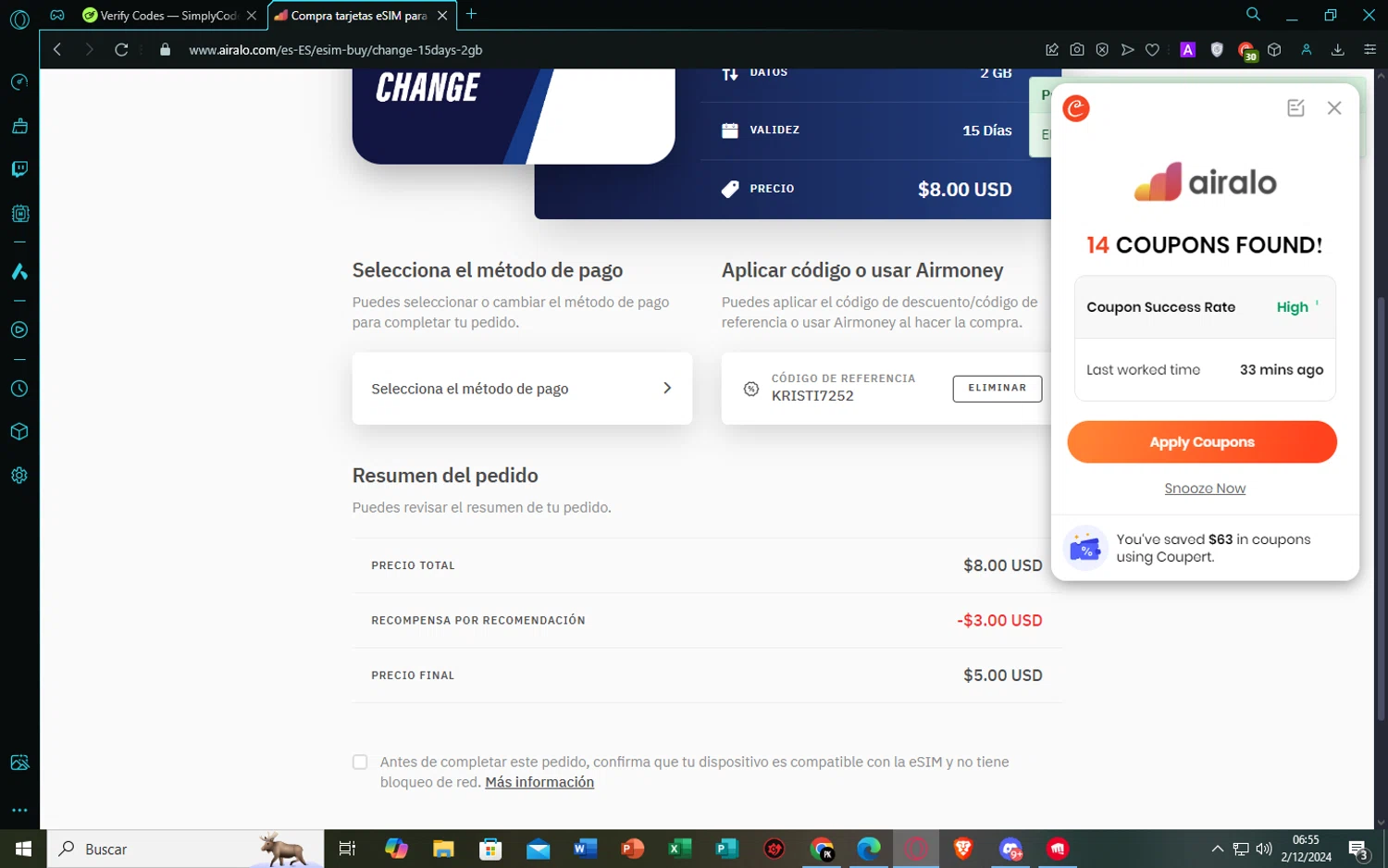Open Aria AI icon in sidebar

click(x=19, y=271)
